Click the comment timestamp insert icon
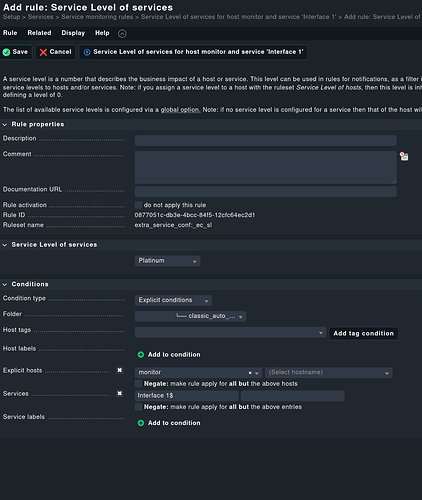Viewport: 422px width, 500px height. tap(404, 156)
